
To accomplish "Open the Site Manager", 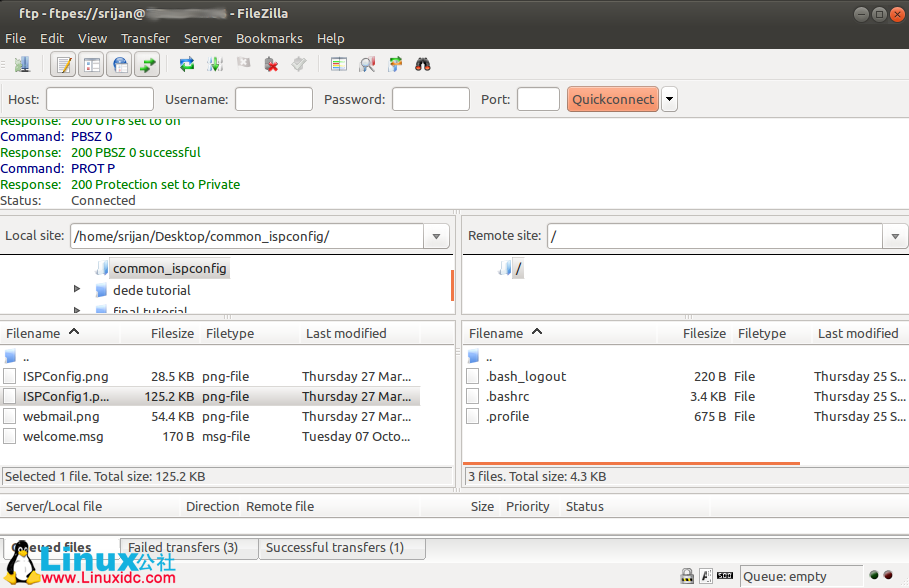I will coord(22,63).
